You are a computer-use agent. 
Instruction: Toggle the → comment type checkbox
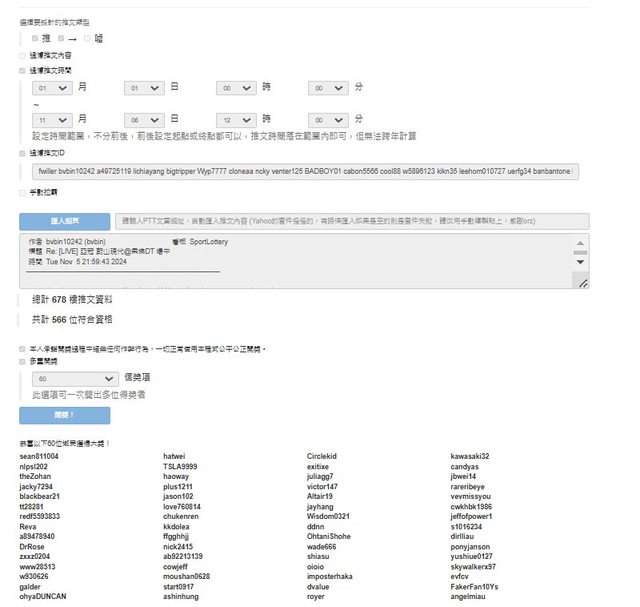(x=61, y=38)
